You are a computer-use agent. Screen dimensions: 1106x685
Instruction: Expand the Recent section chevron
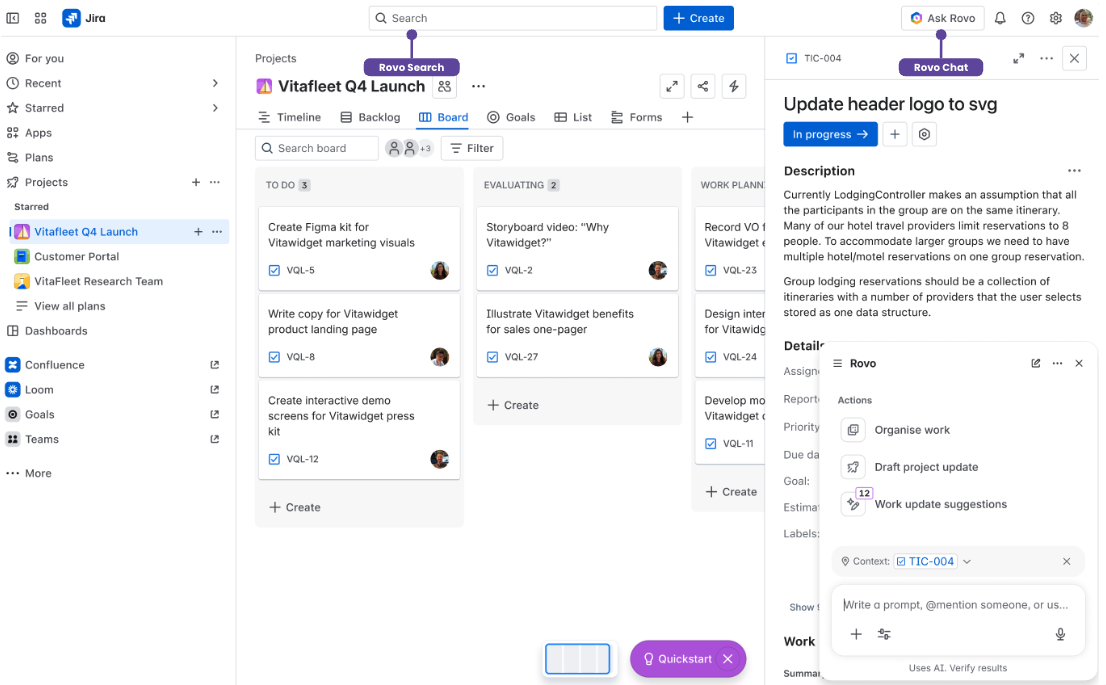tap(215, 83)
